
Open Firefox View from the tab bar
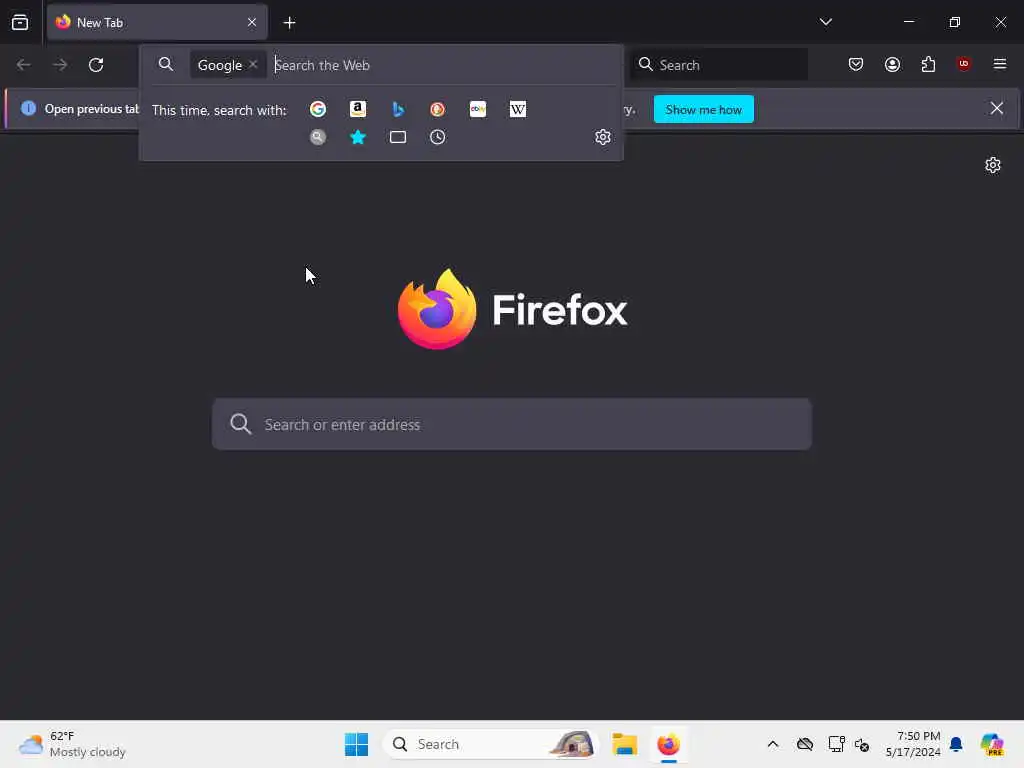point(20,22)
